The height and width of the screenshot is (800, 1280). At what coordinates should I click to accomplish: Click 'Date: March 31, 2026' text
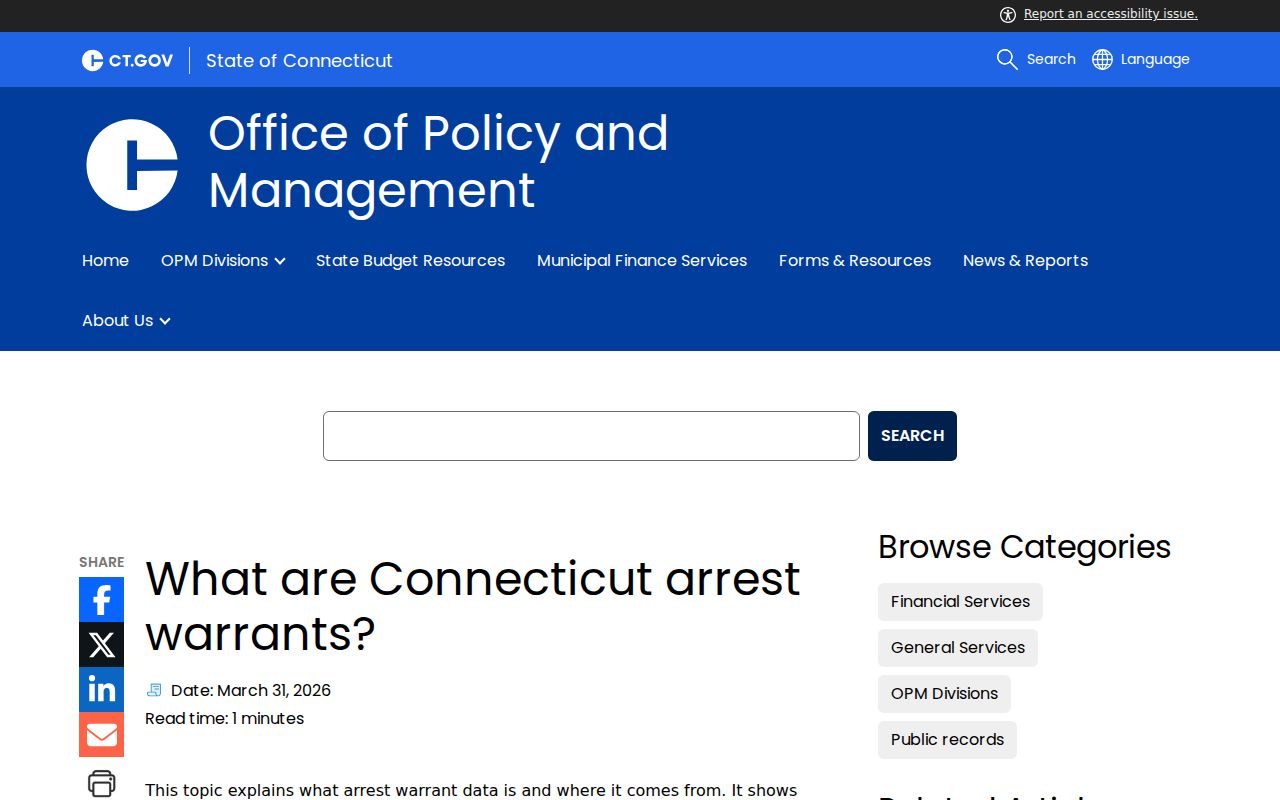(251, 690)
